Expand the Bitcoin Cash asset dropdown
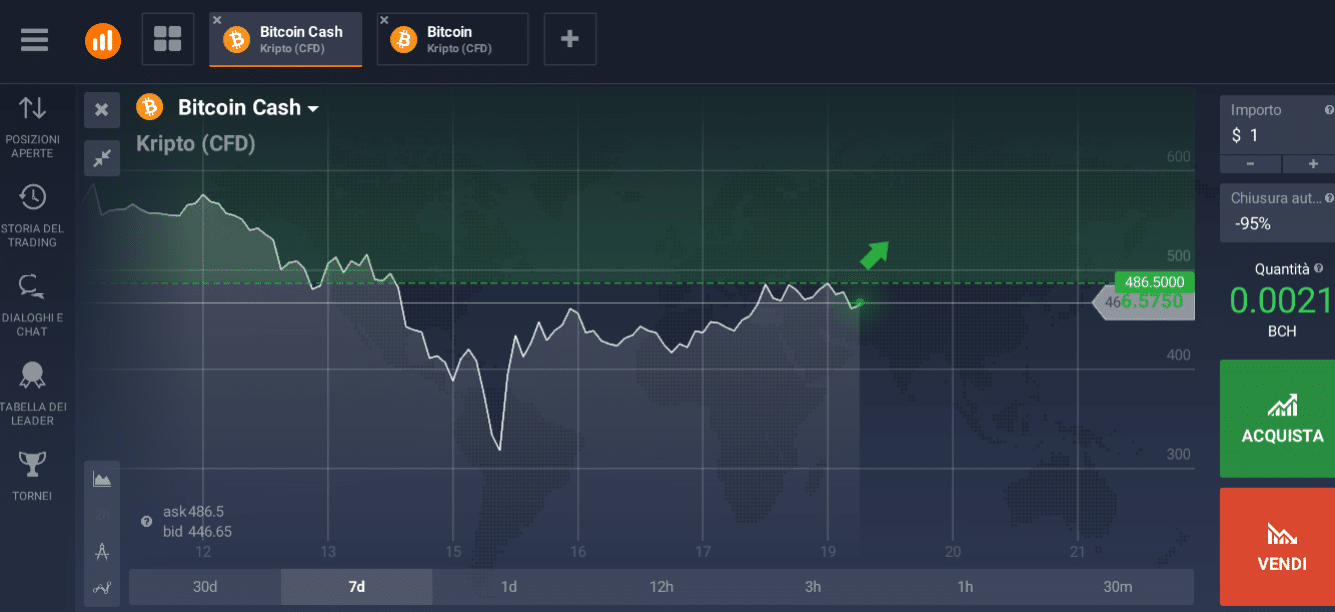The width and height of the screenshot is (1335, 612). coord(313,108)
